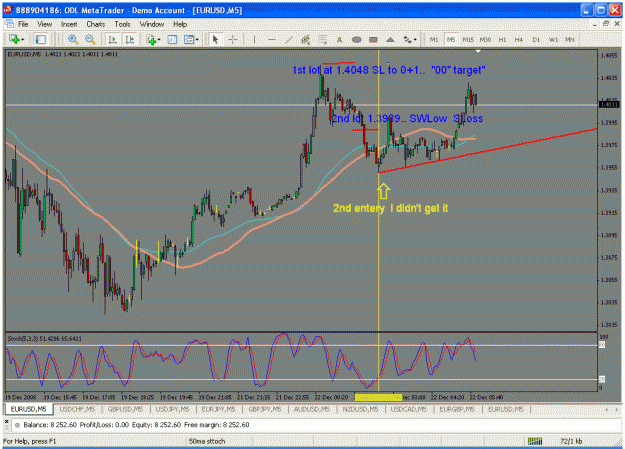Select the Trendline drawing tool

289,39
